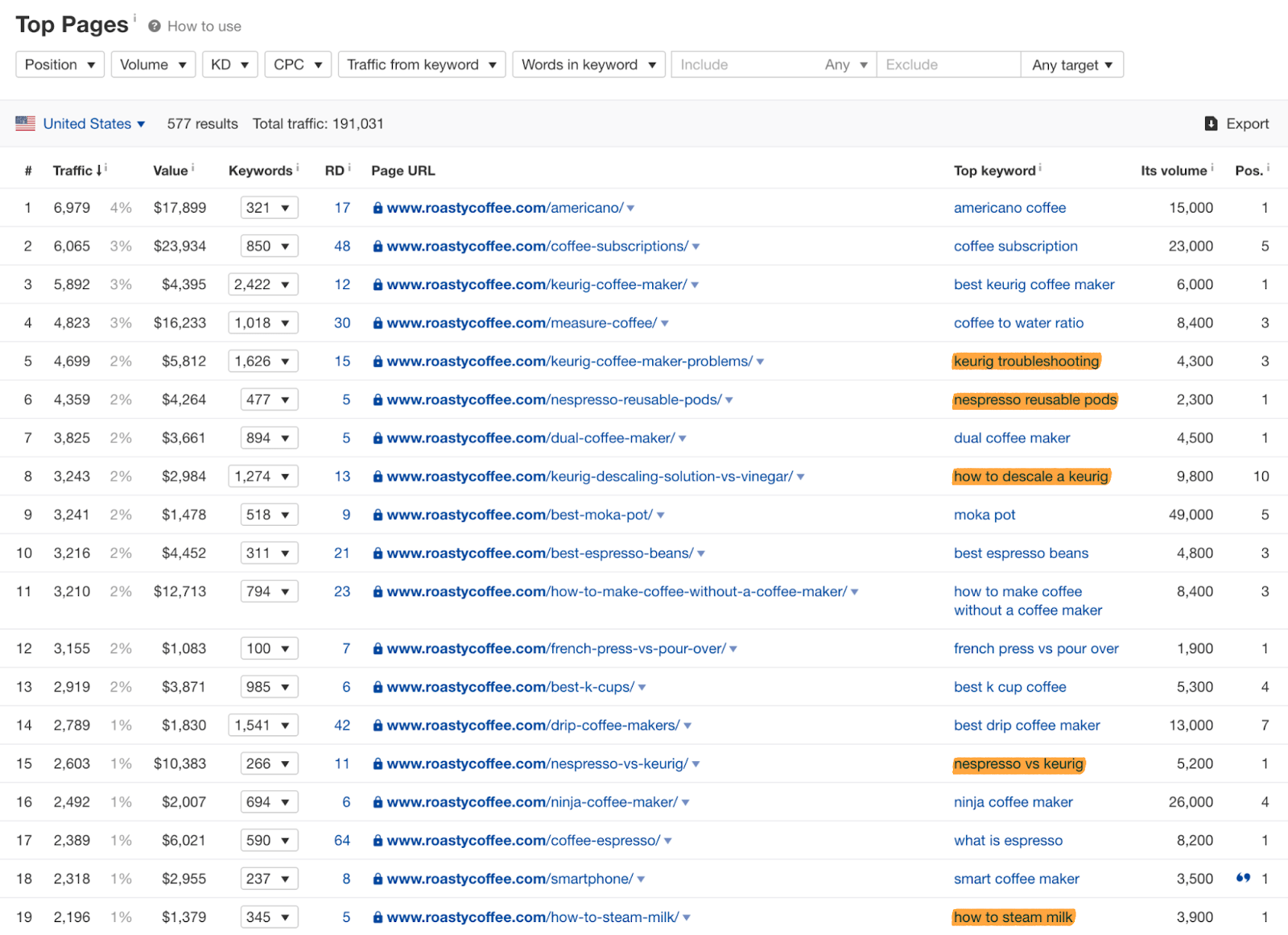Sort by the Keywords column header
Image resolution: width=1288 pixels, height=935 pixels.
coord(260,171)
